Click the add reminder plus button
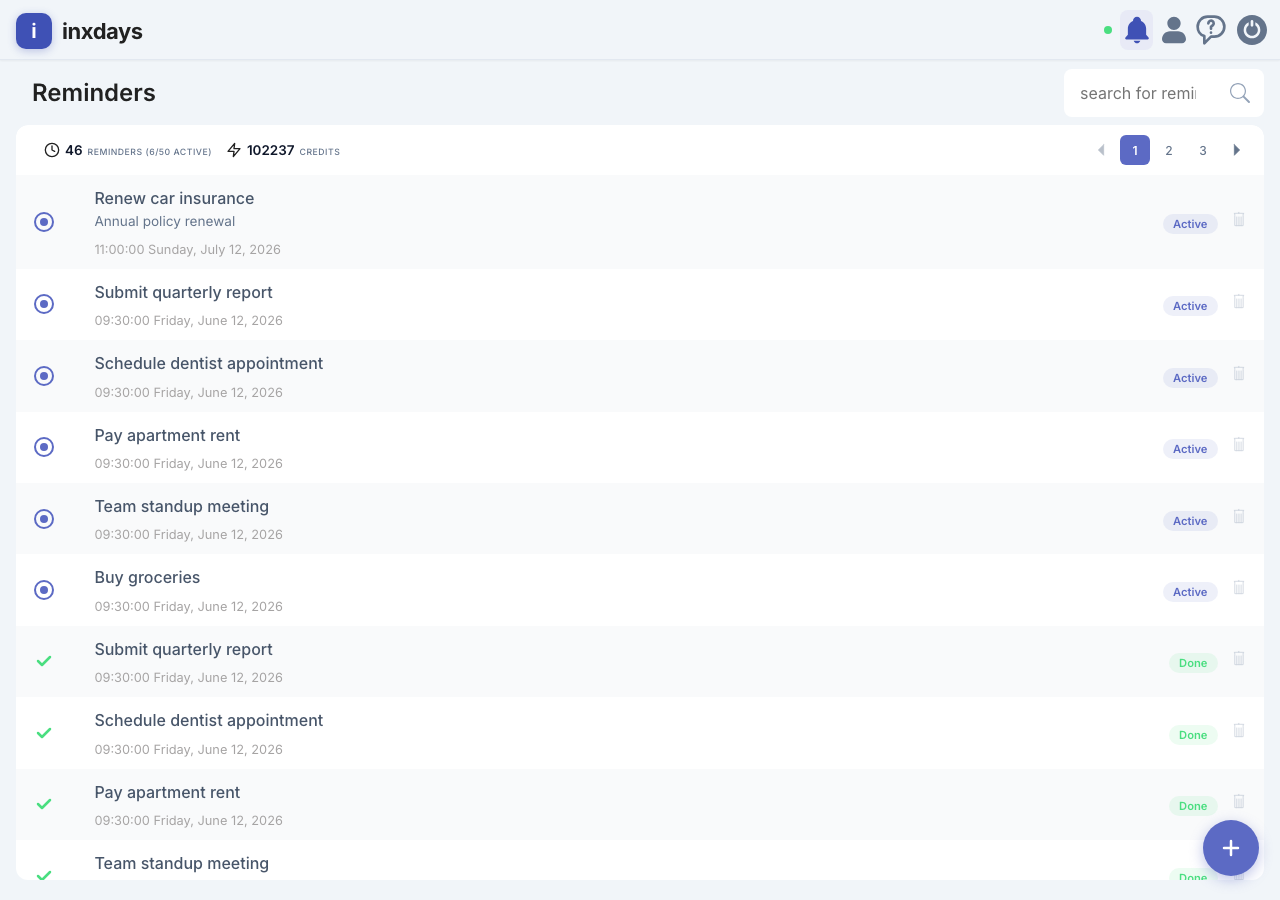Viewport: 1280px width, 900px height. (x=1231, y=848)
